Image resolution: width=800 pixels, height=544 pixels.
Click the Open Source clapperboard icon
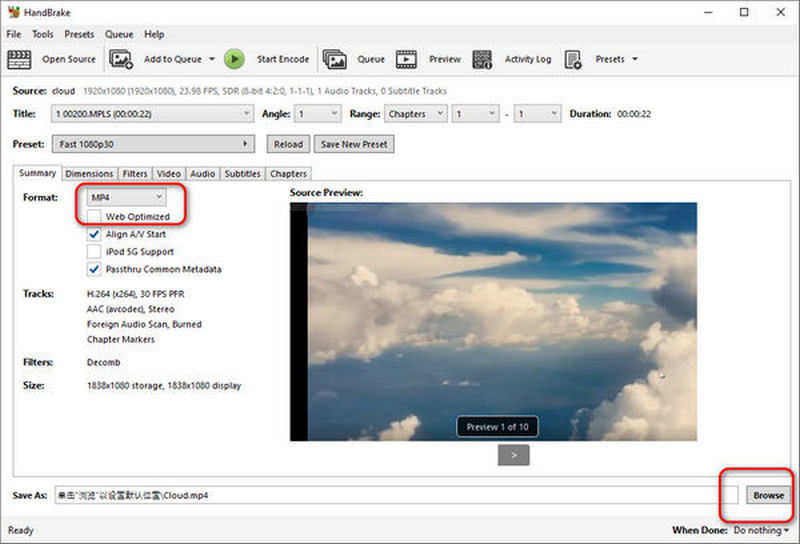(19, 59)
